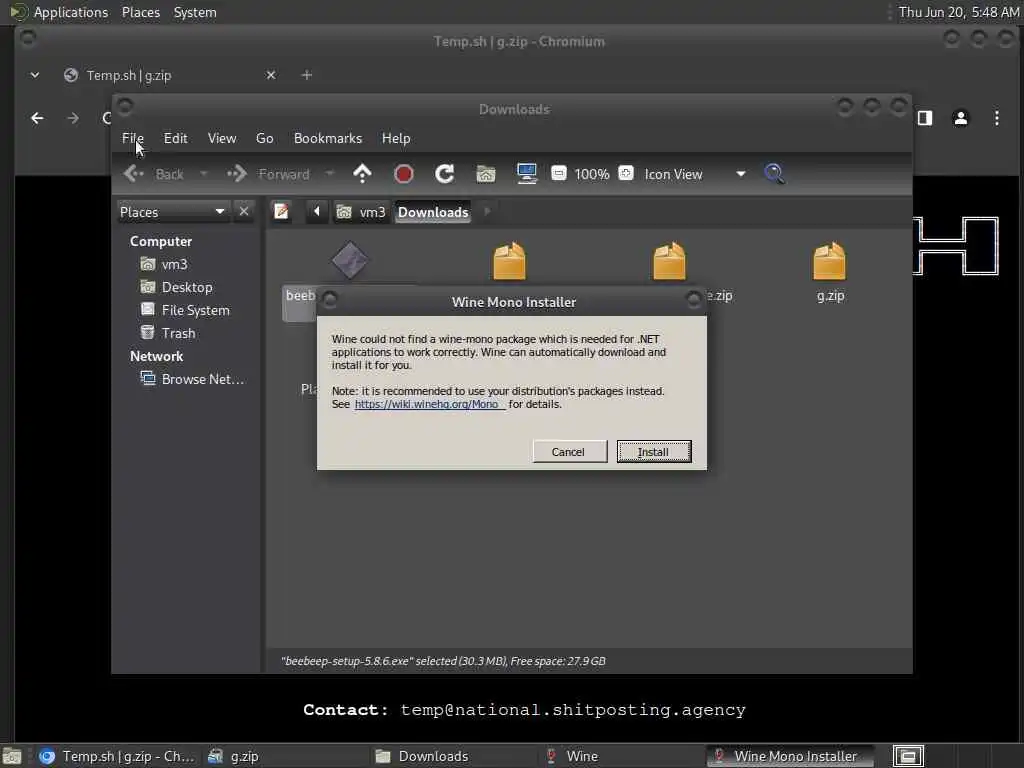Click the Chromium profile avatar icon
The width and height of the screenshot is (1024, 768).
[x=961, y=118]
